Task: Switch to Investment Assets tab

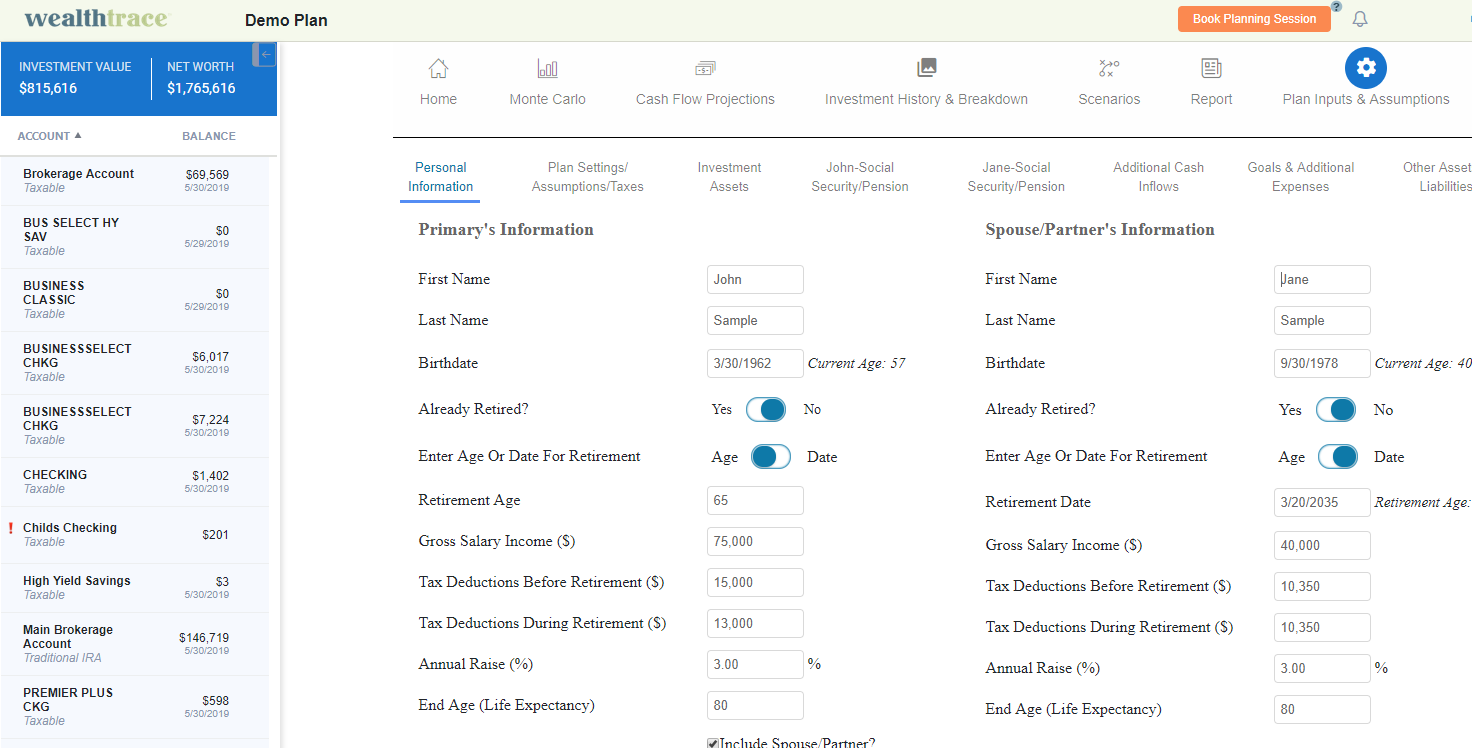Action: coord(729,177)
